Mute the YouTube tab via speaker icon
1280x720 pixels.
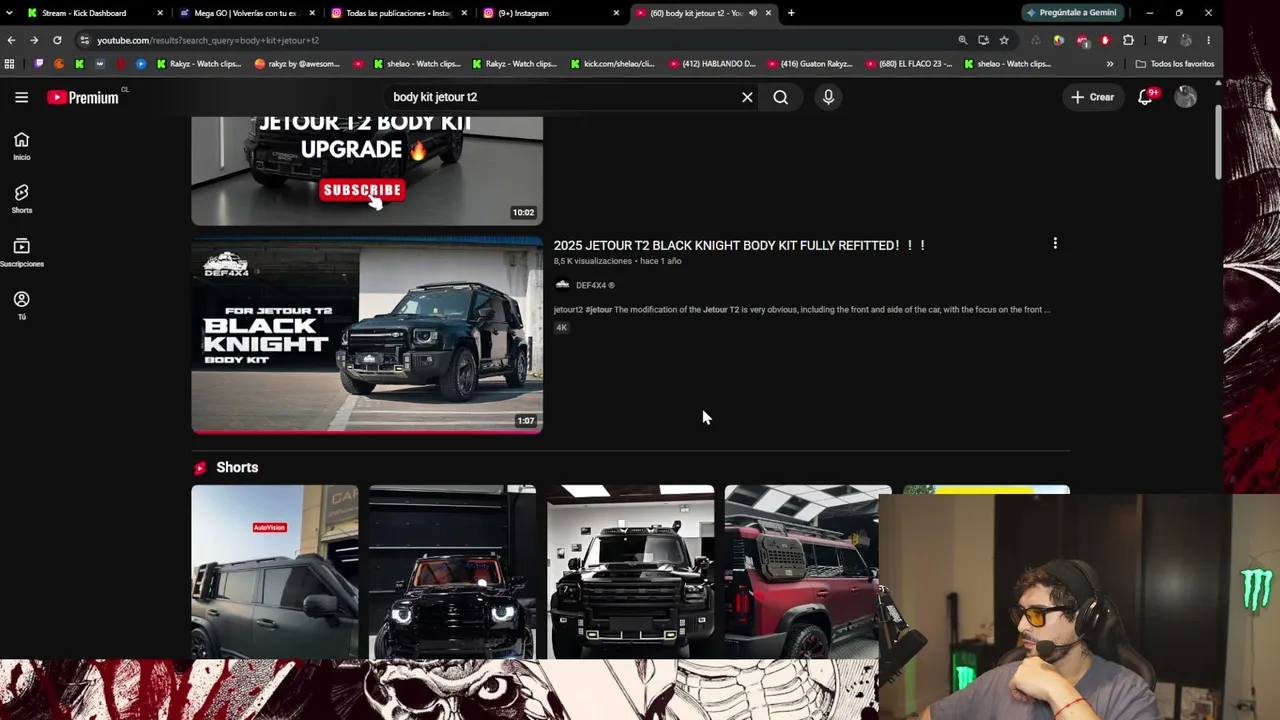[x=753, y=13]
